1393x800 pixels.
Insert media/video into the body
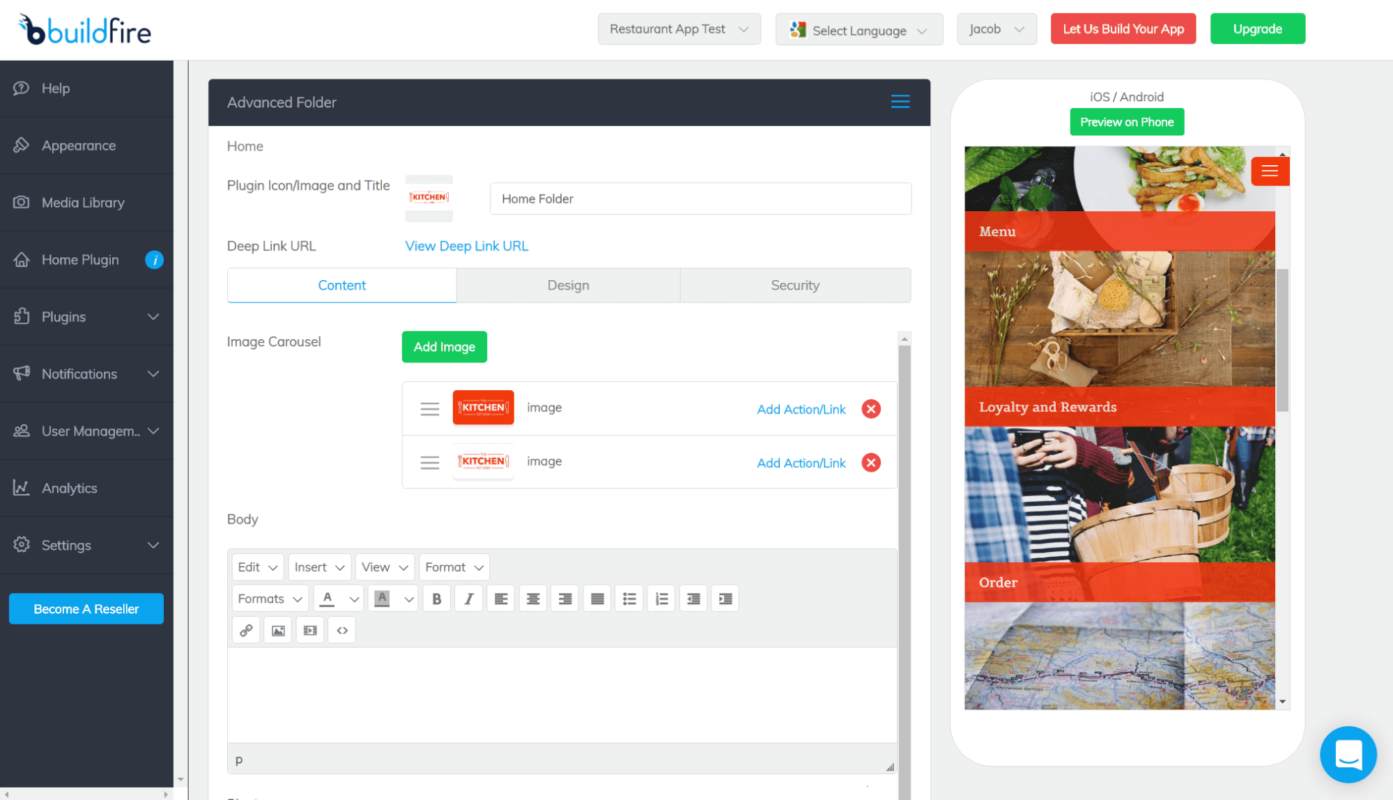tap(310, 631)
